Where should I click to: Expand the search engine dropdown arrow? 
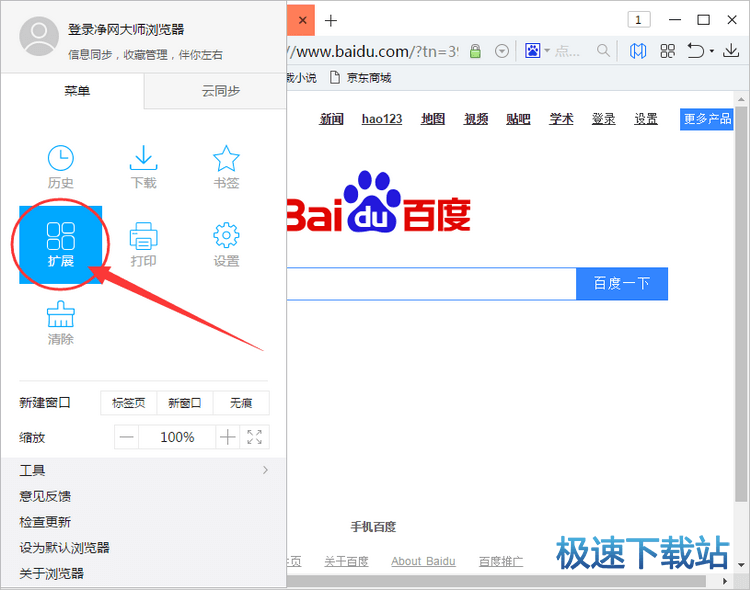point(547,50)
